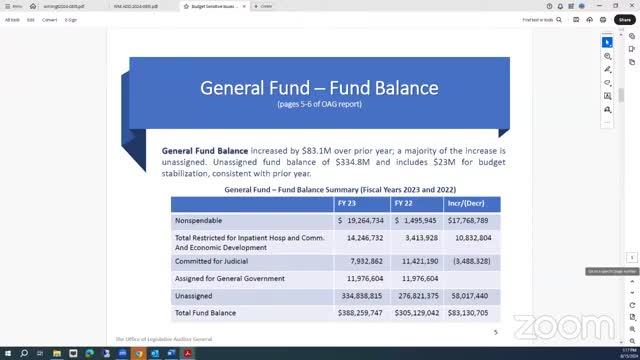Click the vertical document scrollbar thumb
Screen dimensions: 640x360
coord(621,95)
